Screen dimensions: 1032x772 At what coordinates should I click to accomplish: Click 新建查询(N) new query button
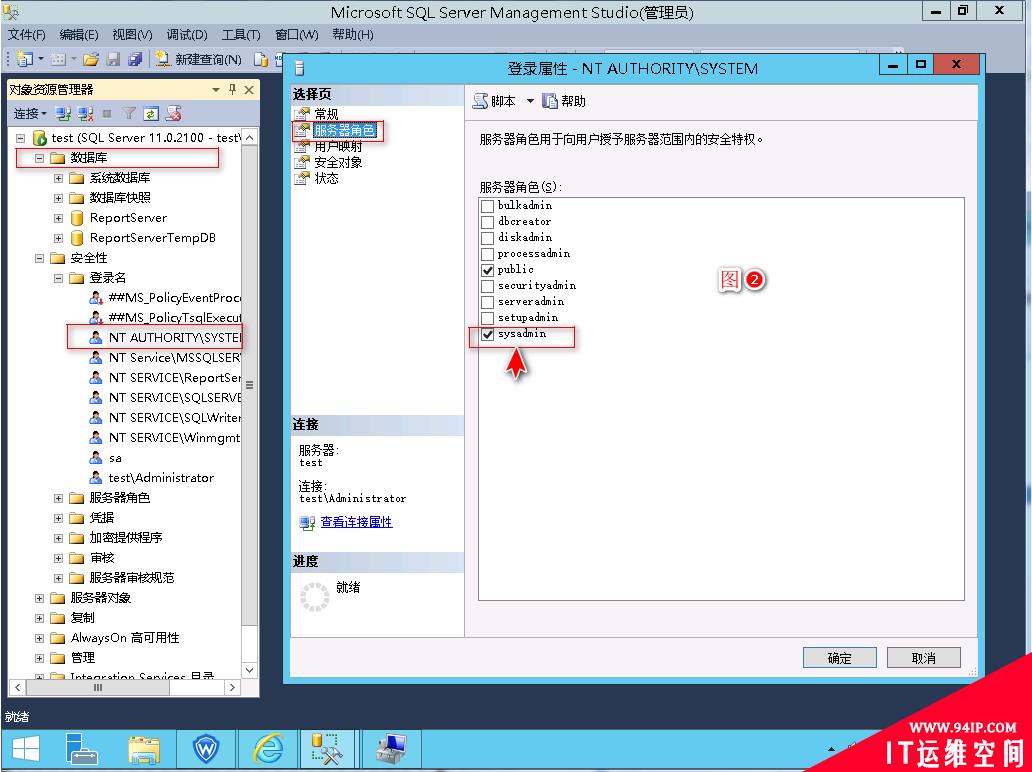click(199, 59)
